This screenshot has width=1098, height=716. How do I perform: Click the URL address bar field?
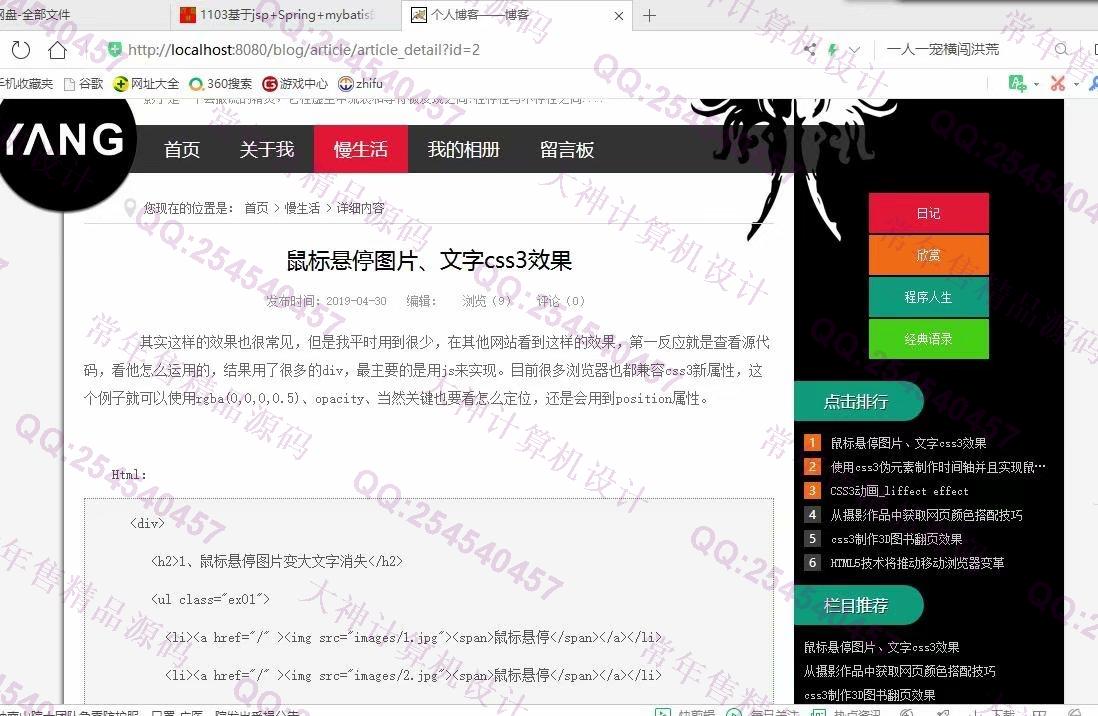coord(450,50)
